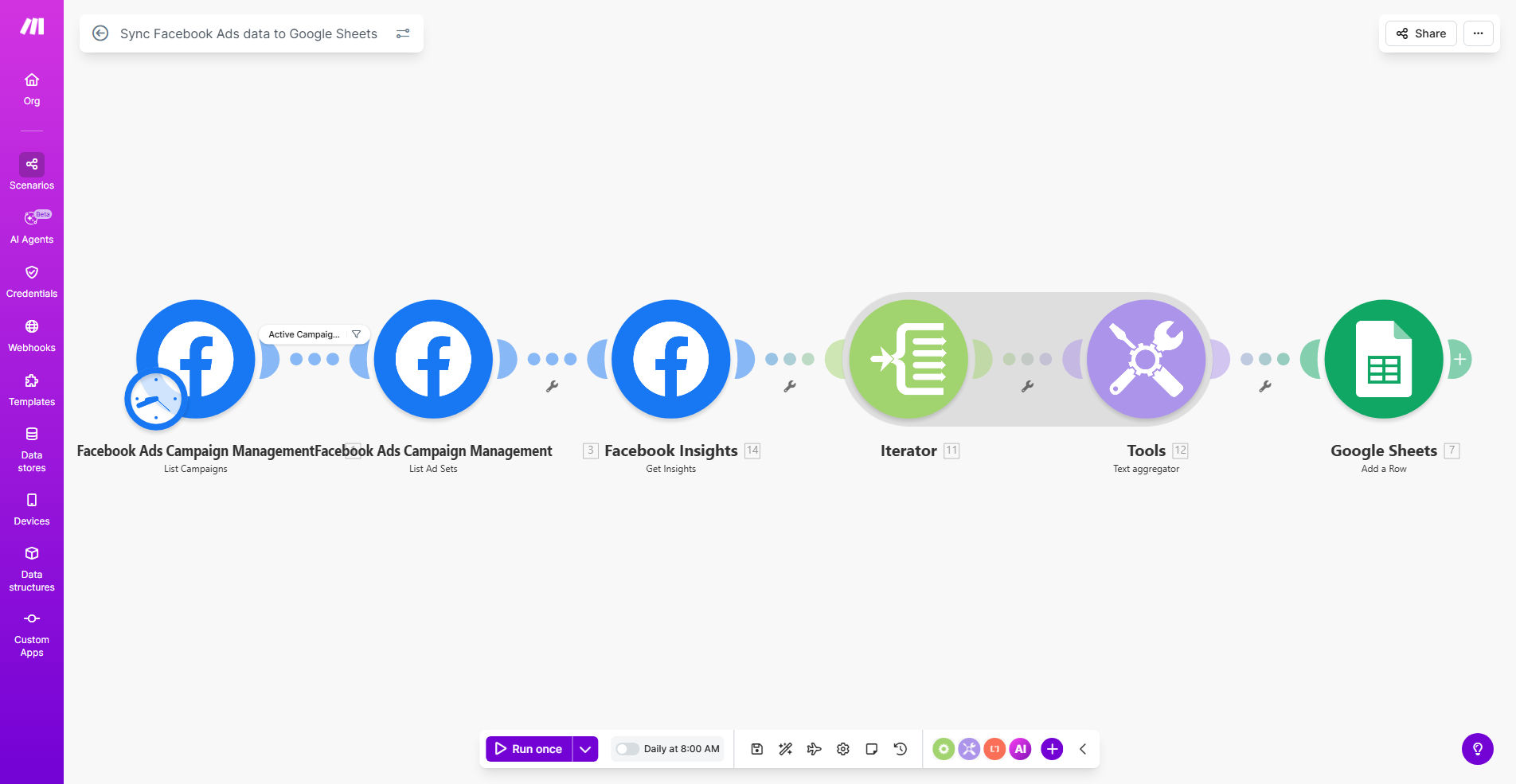Screen dimensions: 1516x784
Task: Click Run once button
Action: [x=529, y=749]
